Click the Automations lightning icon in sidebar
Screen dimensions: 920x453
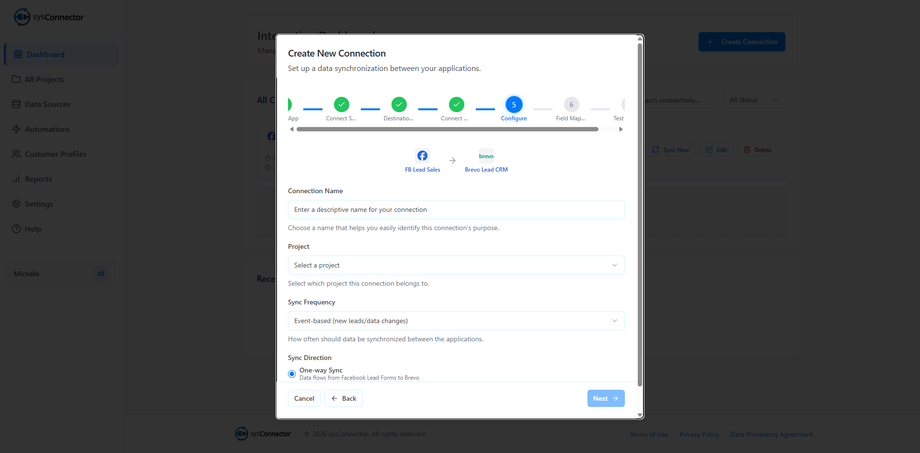click(16, 129)
